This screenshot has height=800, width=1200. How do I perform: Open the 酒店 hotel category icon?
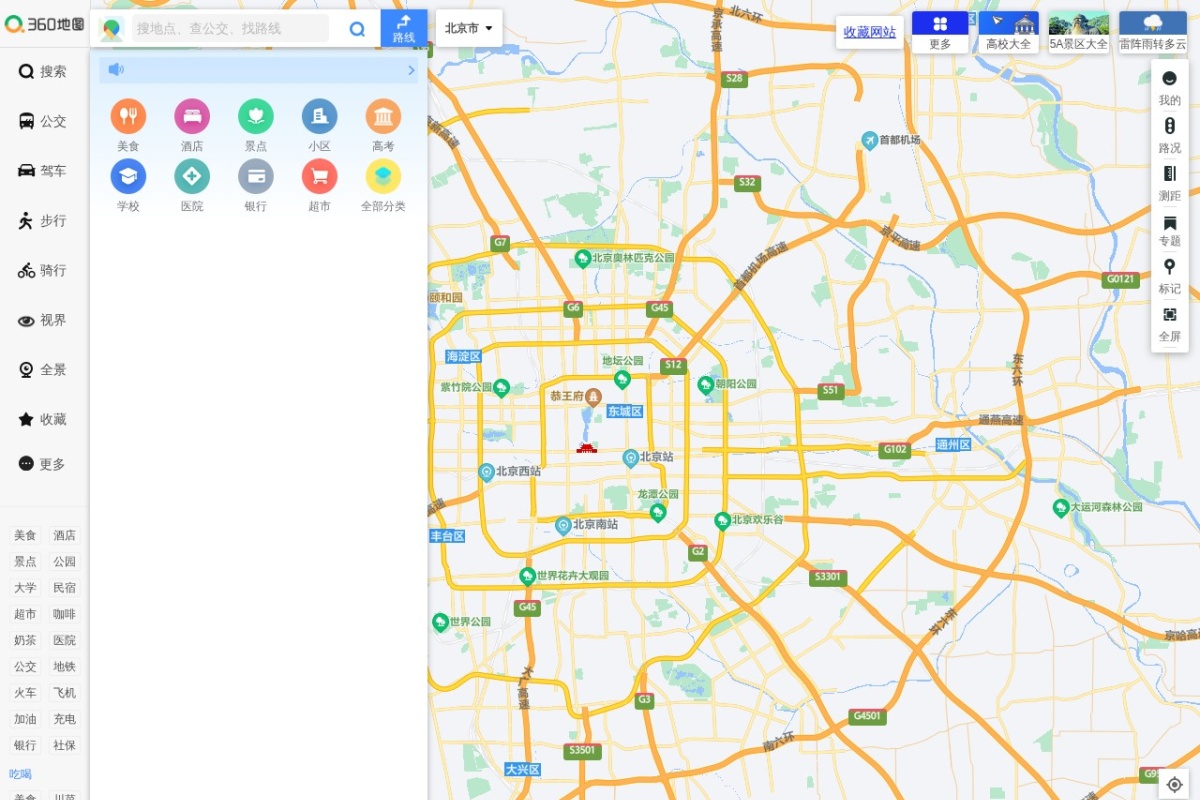tap(192, 117)
